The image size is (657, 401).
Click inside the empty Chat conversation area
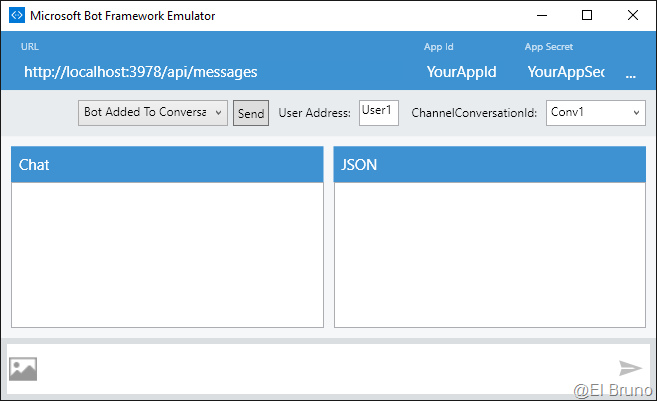point(167,254)
